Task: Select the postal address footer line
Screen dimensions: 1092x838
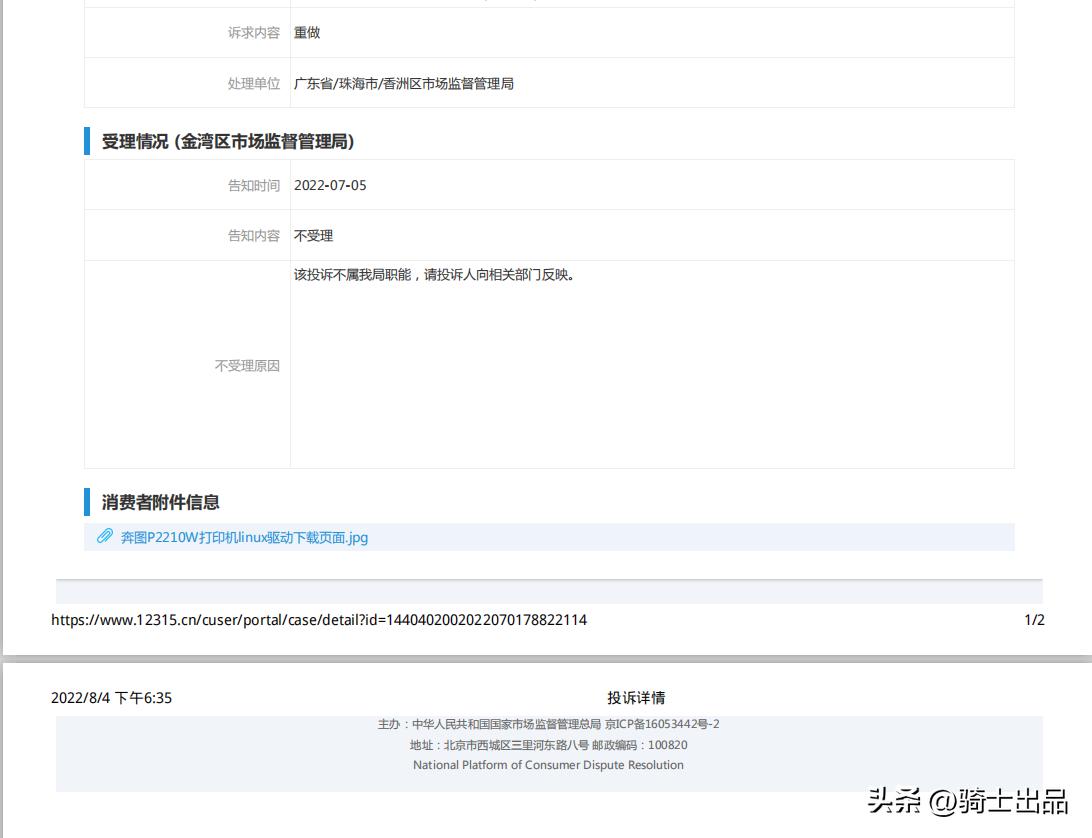Action: click(546, 744)
